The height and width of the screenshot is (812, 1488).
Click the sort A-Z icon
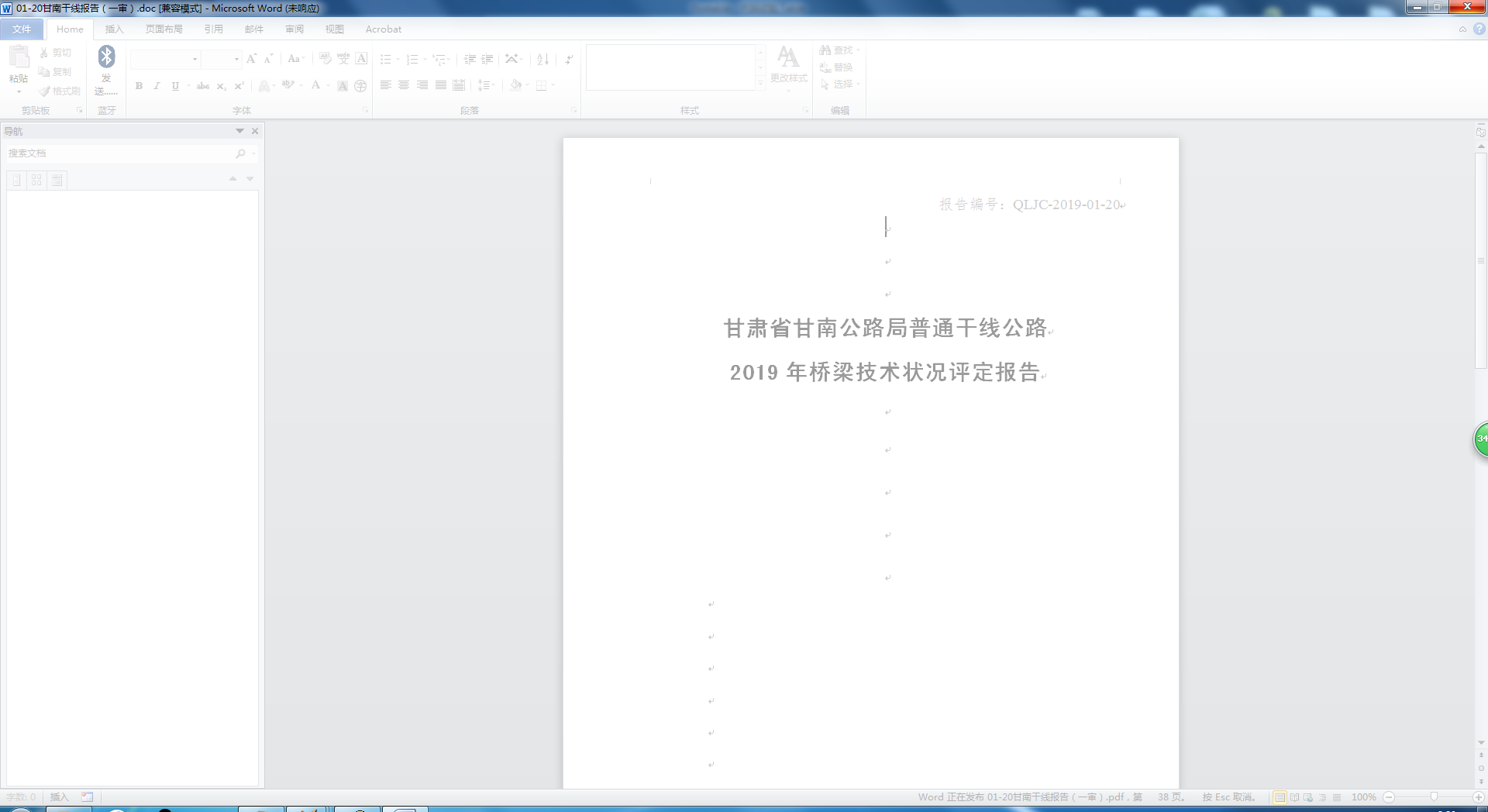pyautogui.click(x=542, y=59)
